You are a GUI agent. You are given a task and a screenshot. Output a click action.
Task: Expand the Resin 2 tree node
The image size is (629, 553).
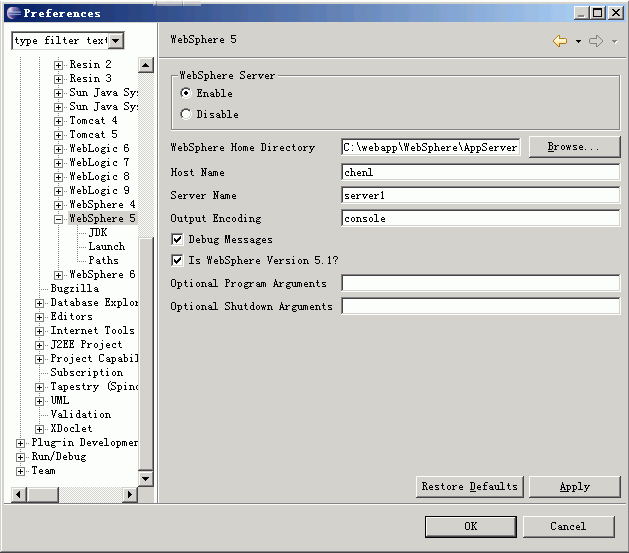(x=59, y=65)
